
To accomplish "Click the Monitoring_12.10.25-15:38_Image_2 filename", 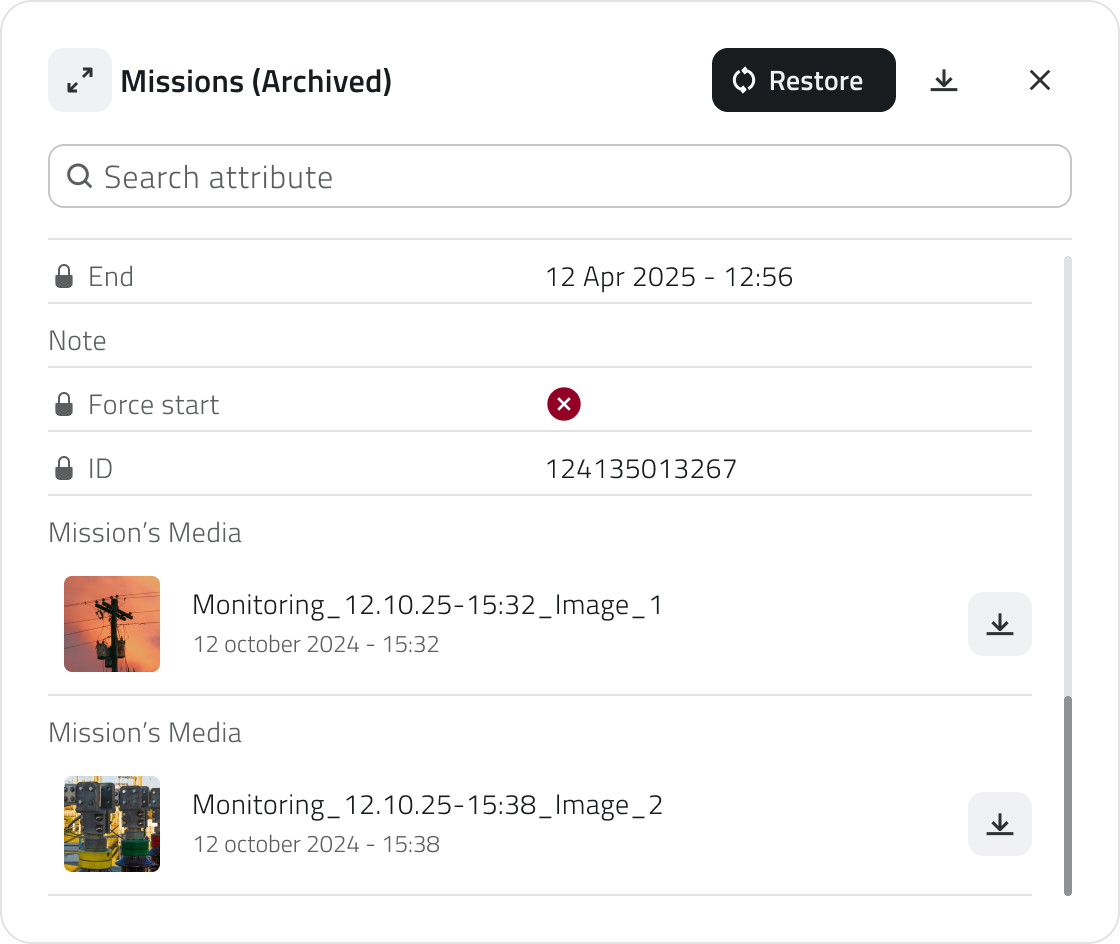I will [427, 805].
